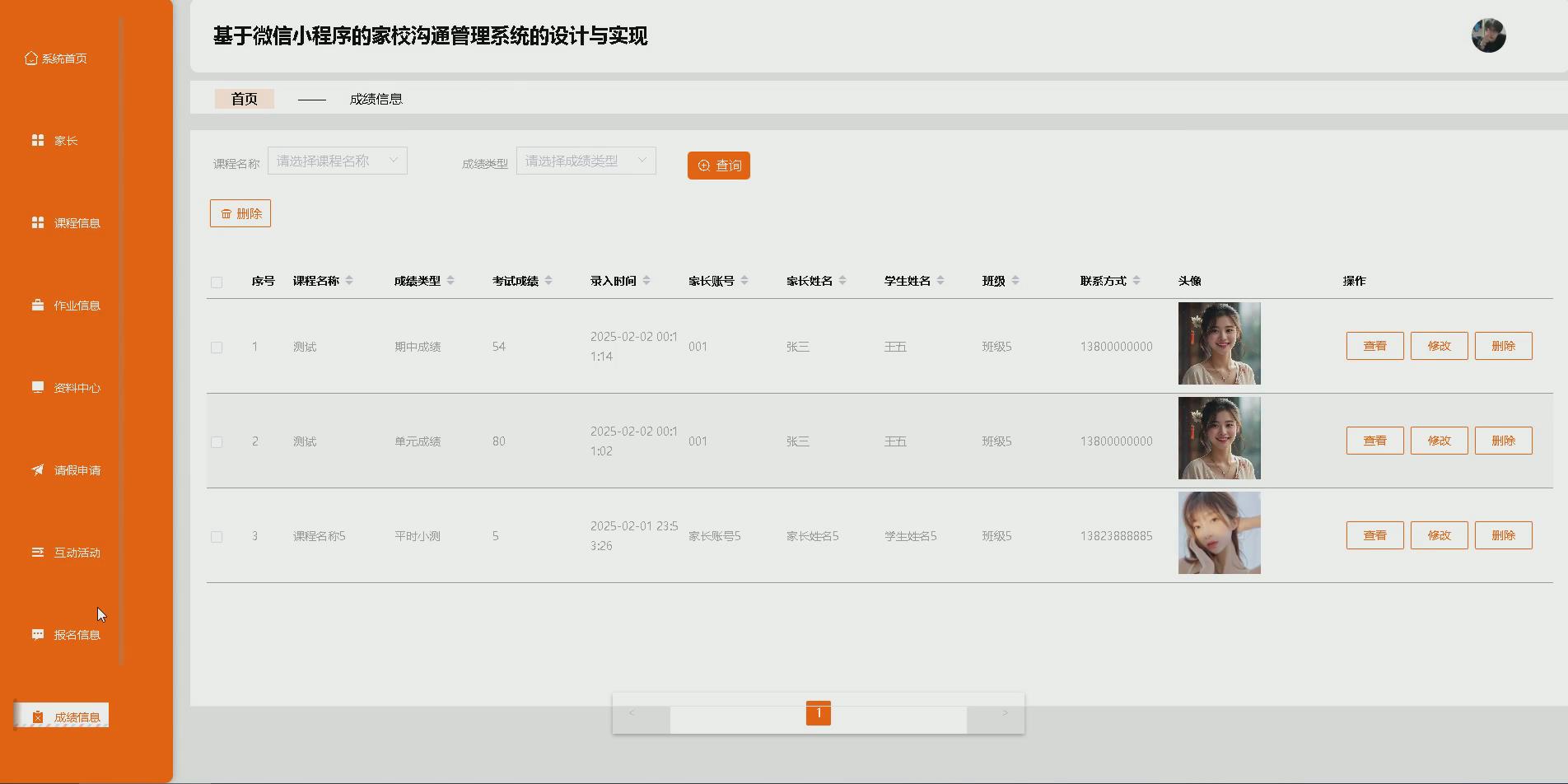1568x784 pixels.
Task: Open the user avatar in top right
Action: coord(1488,35)
